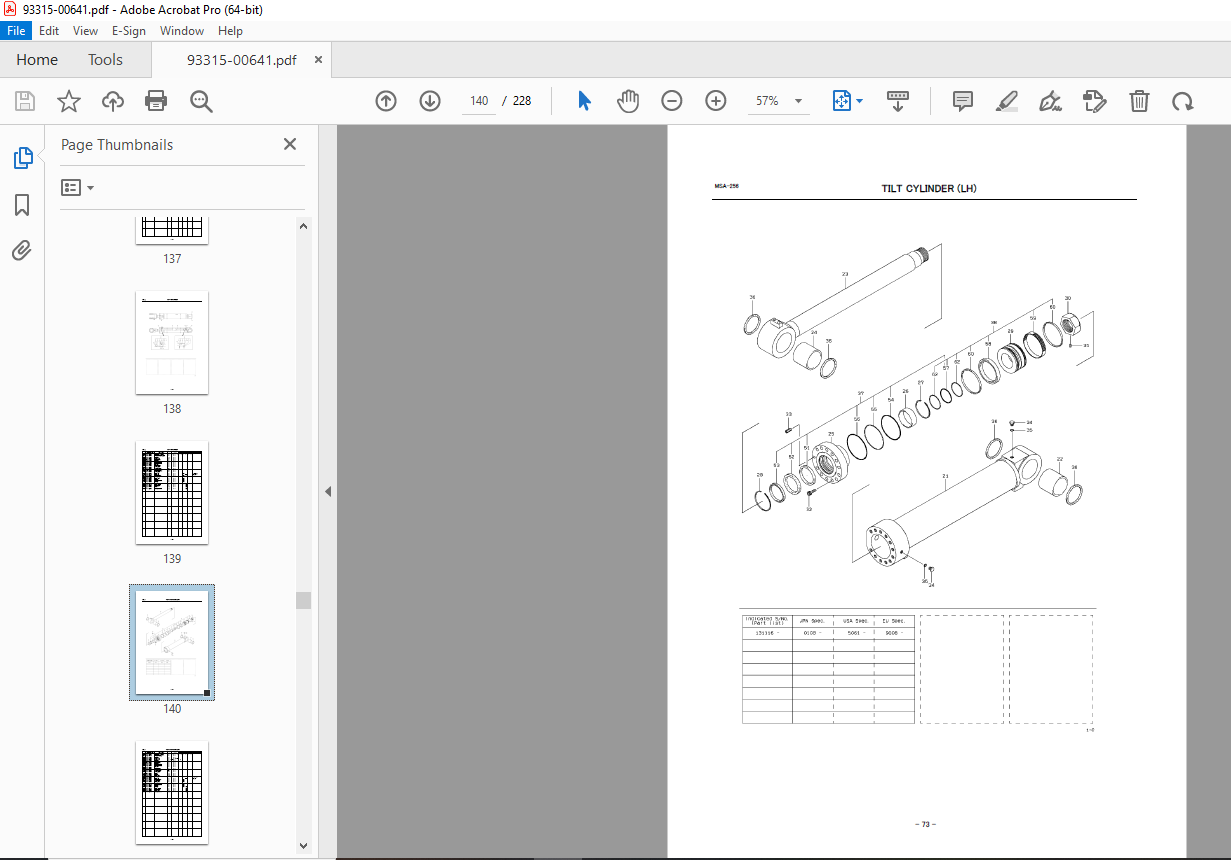Activate the selection arrow tool
Viewport: 1231px width, 860px height.
coord(585,101)
